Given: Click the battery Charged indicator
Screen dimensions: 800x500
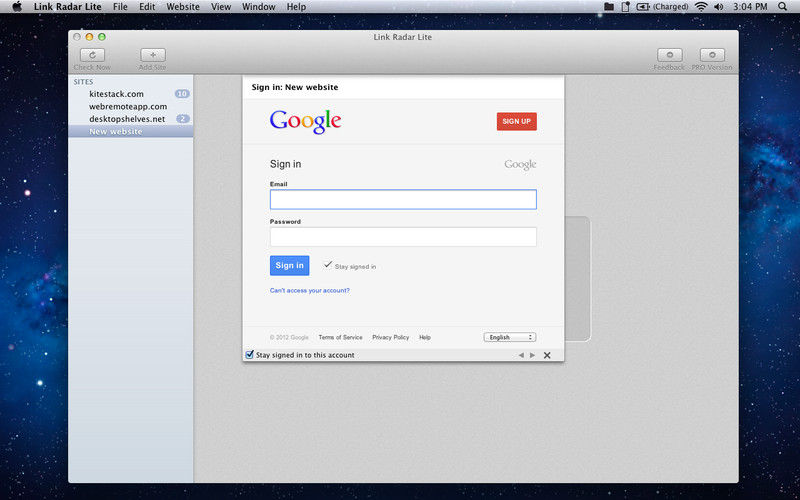Looking at the screenshot, I should point(662,7).
